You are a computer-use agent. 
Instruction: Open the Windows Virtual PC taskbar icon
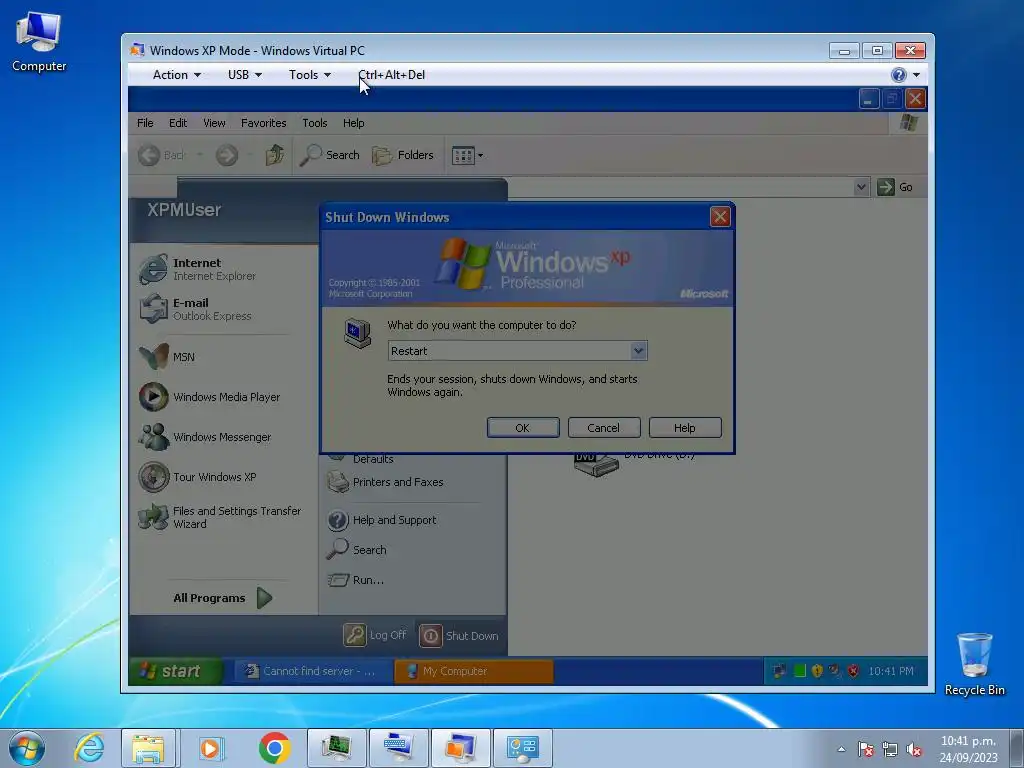(x=460, y=748)
